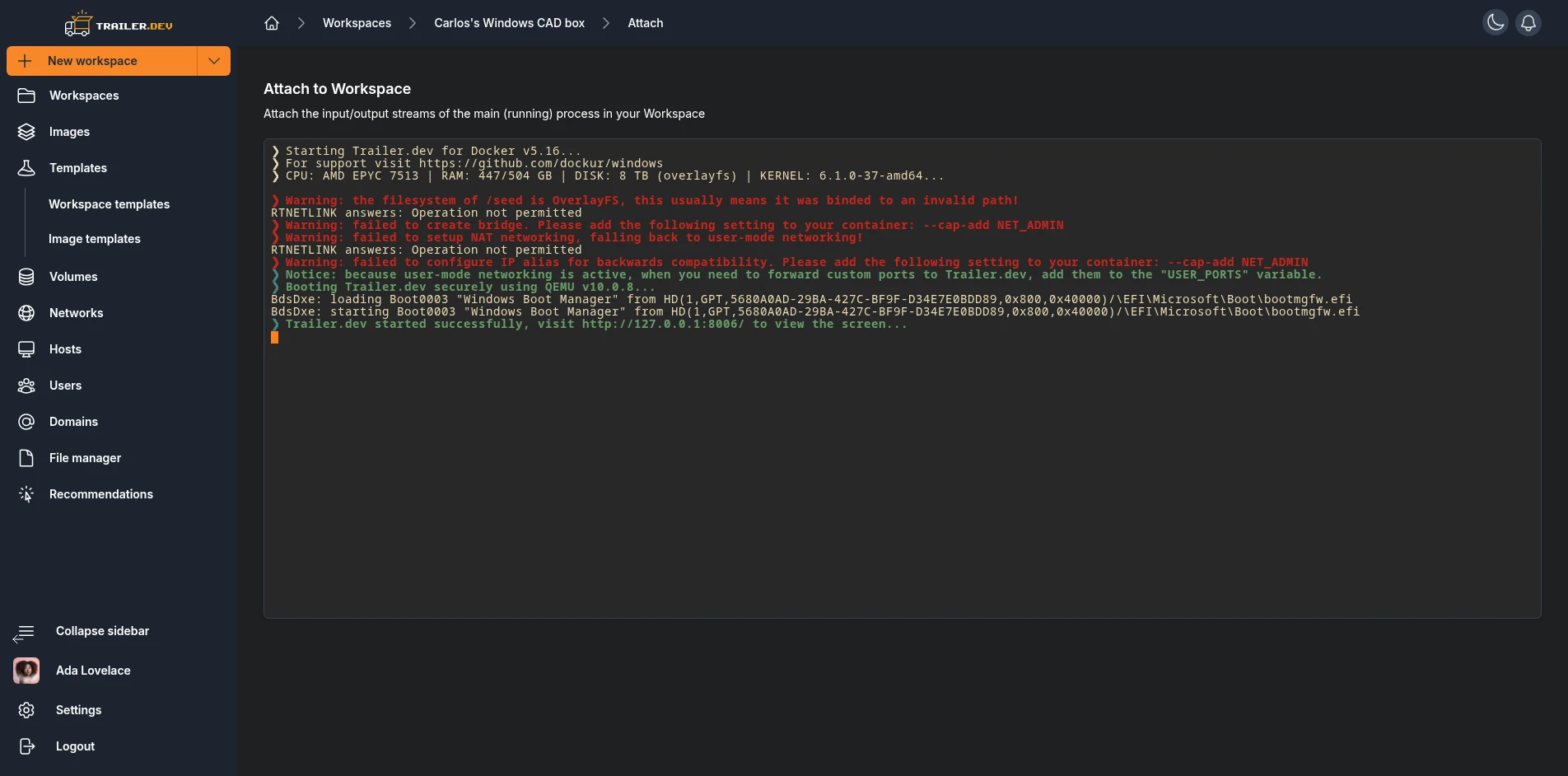Click the Hosts monitor icon

pos(26,349)
